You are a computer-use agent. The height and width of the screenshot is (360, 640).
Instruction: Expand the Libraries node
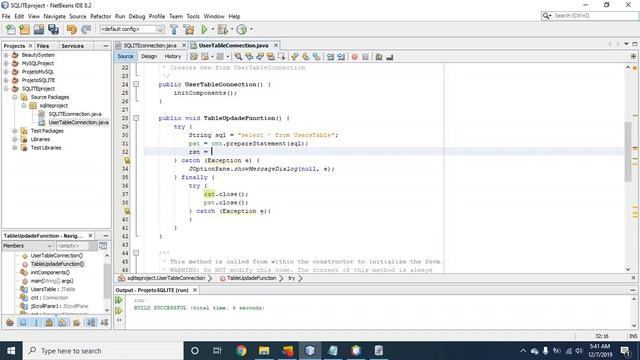coord(15,139)
